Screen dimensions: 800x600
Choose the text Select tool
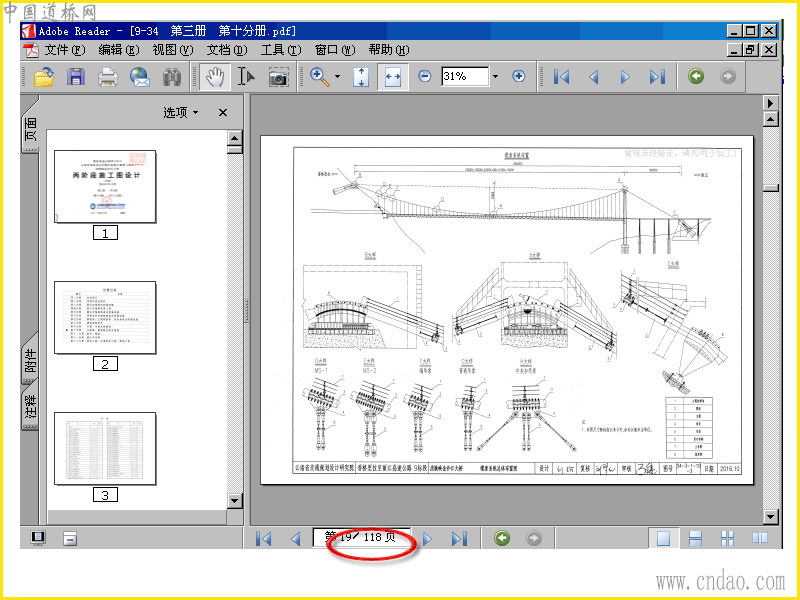[246, 77]
